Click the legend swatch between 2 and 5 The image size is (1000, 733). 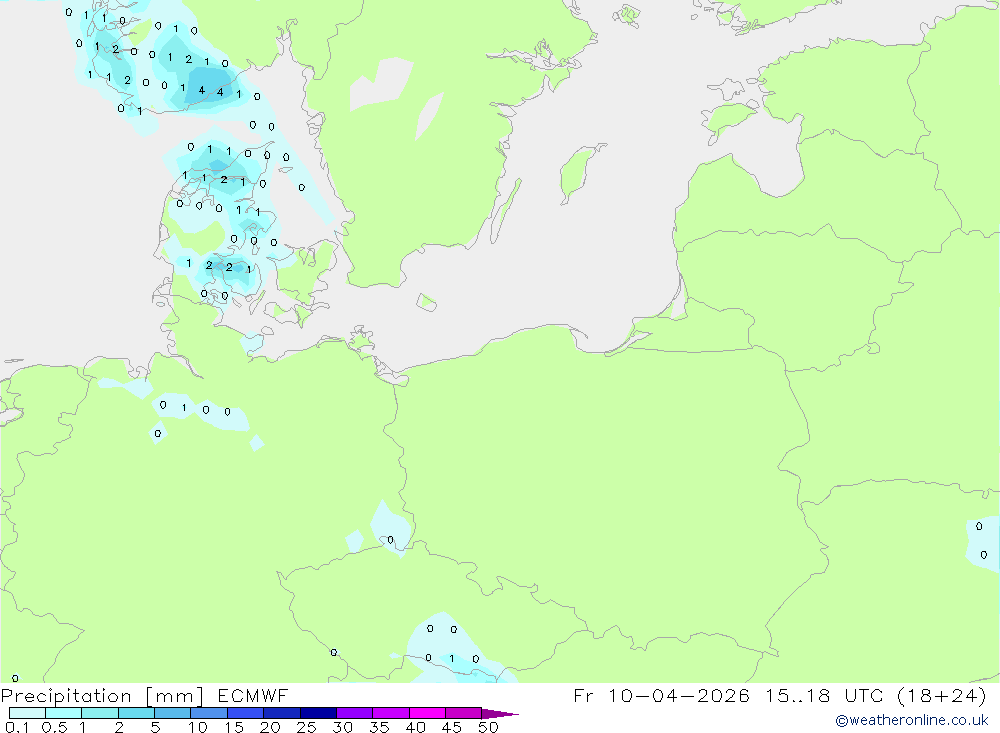click(136, 713)
